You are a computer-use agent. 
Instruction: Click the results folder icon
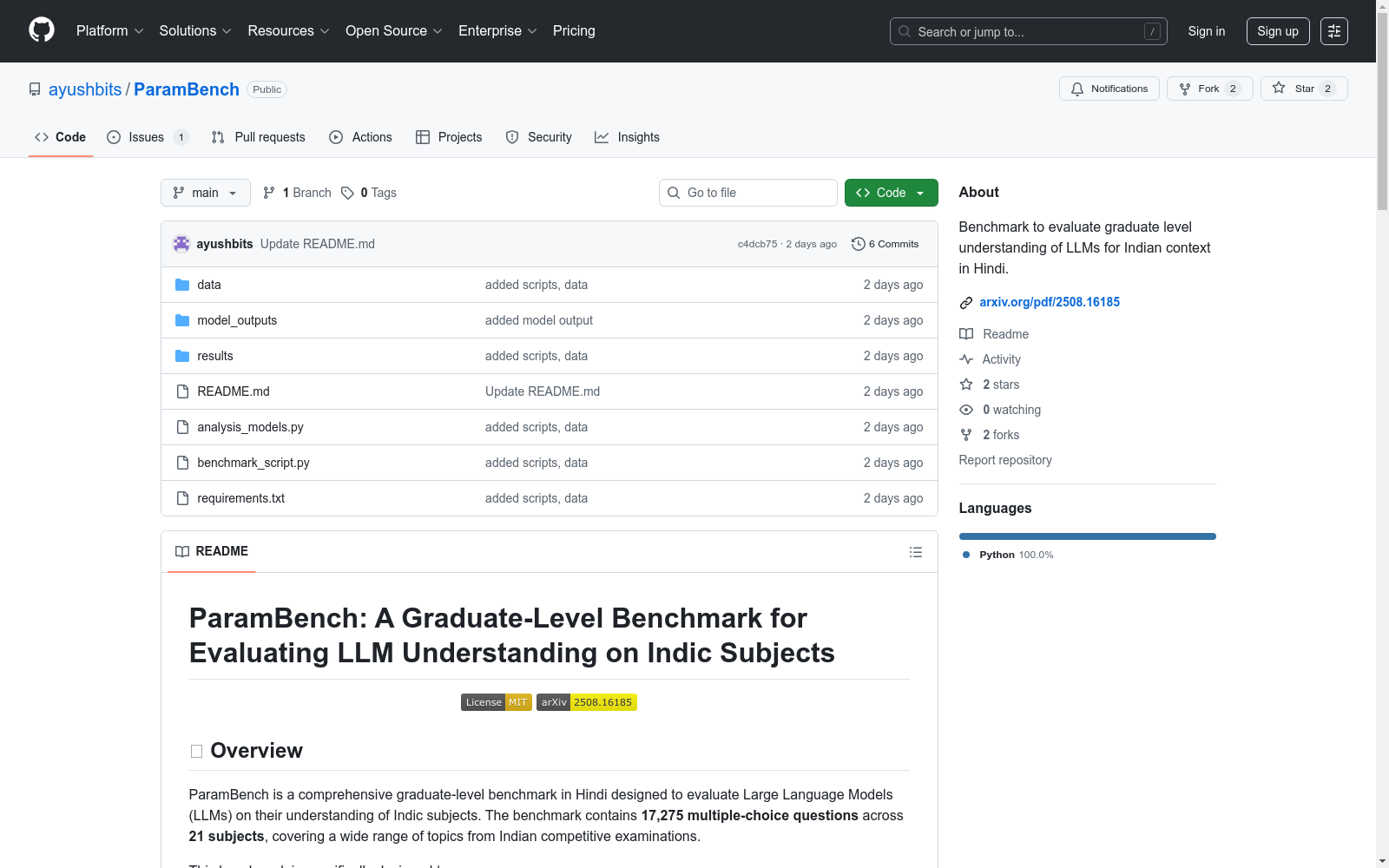pos(182,356)
